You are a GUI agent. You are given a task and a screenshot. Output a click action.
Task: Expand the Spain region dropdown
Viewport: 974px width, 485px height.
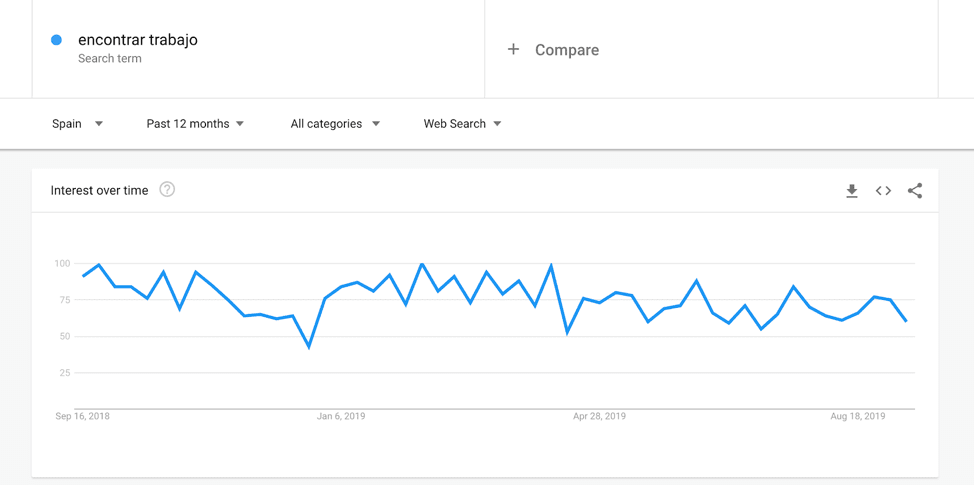pos(77,124)
